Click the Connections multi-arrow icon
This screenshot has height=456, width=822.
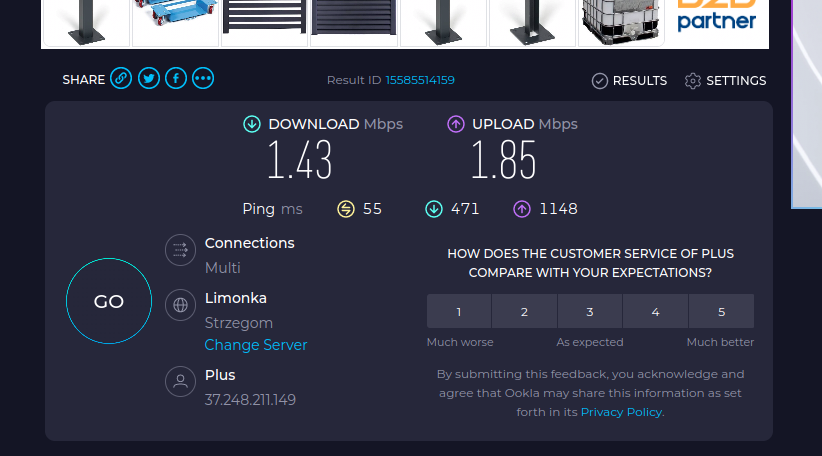point(180,250)
